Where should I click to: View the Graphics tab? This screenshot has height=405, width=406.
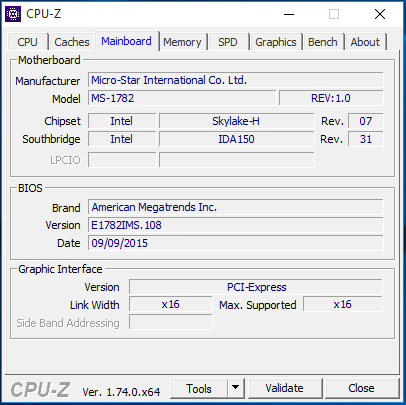[276, 42]
